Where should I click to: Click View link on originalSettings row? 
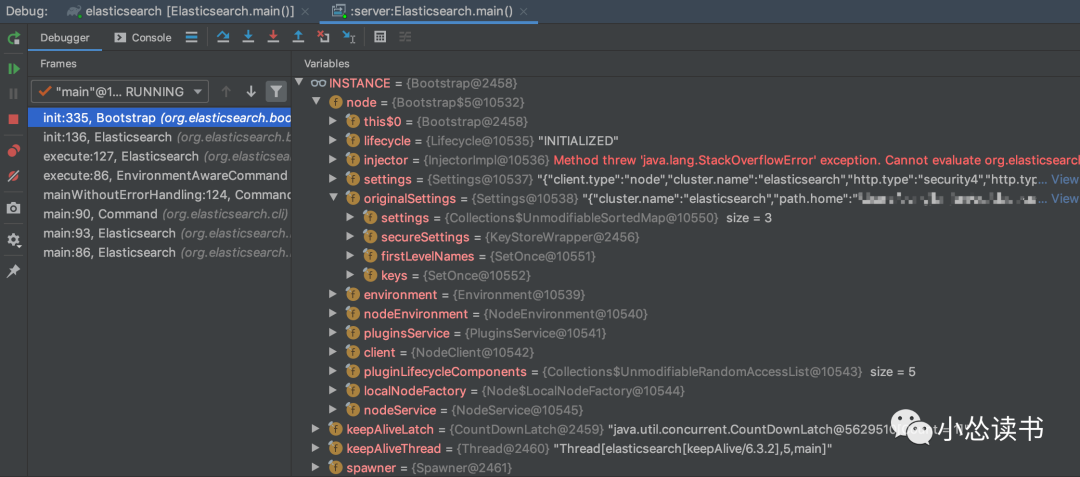1065,198
